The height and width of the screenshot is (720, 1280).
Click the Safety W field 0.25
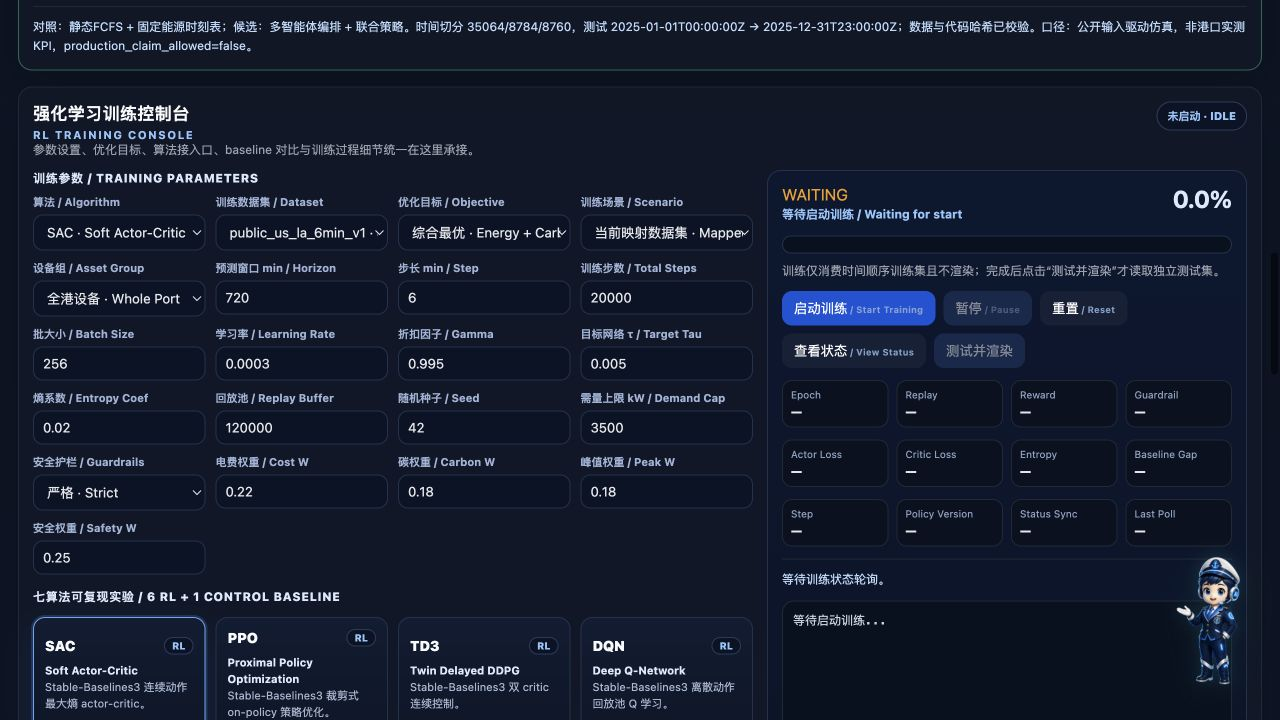[119, 558]
